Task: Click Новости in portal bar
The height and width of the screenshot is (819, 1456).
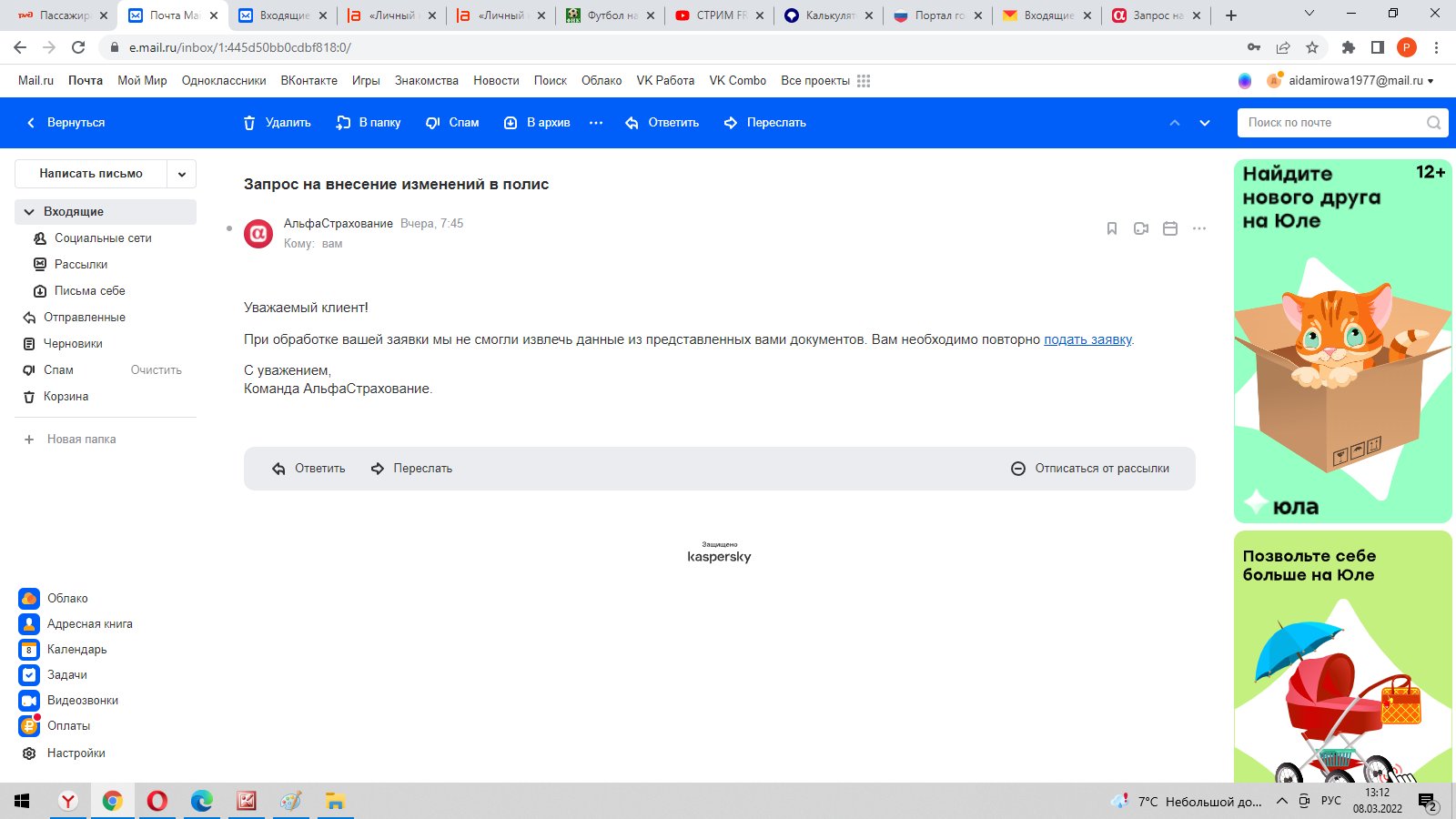Action: [496, 81]
